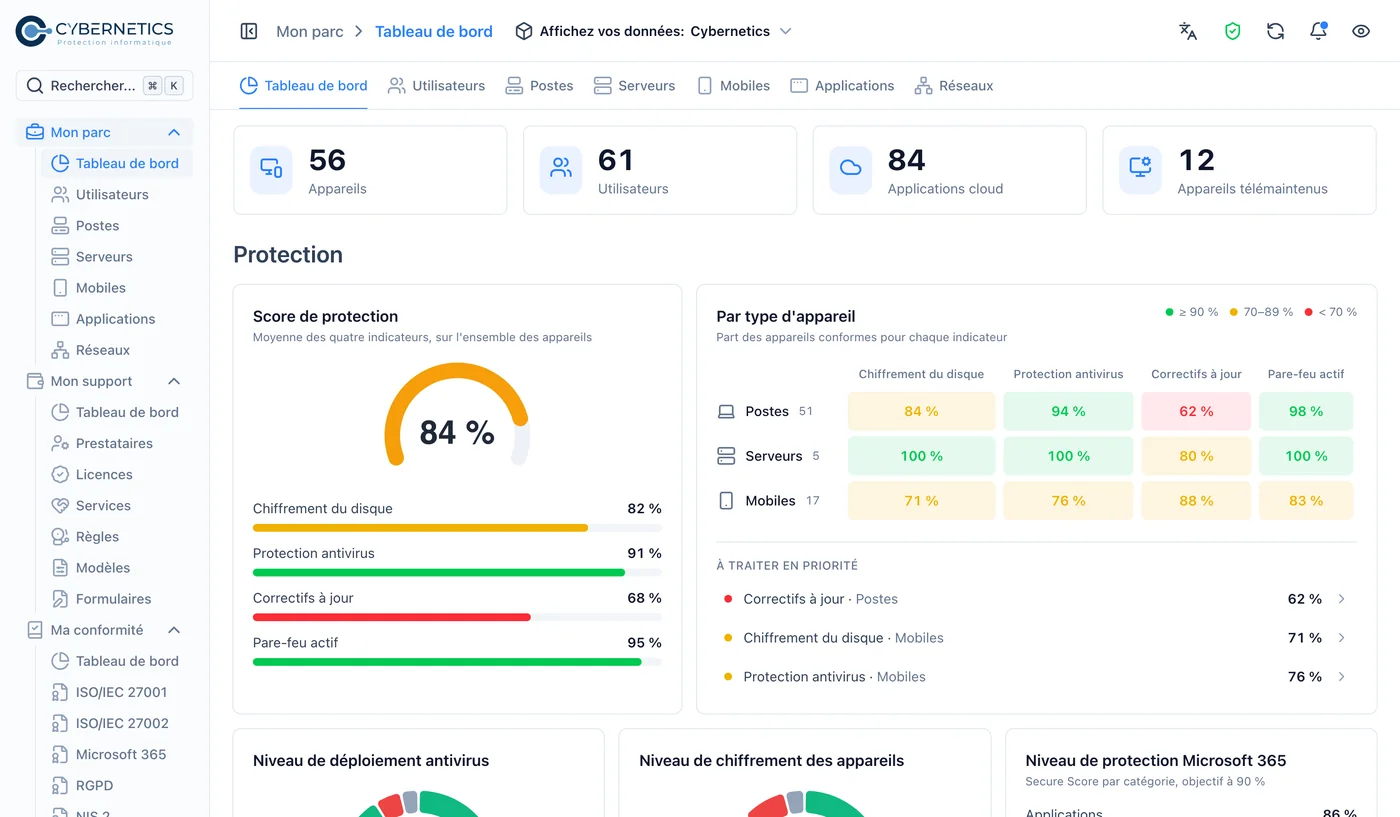
Task: Click the cube icon beside Affichez vos données
Action: pyautogui.click(x=524, y=31)
